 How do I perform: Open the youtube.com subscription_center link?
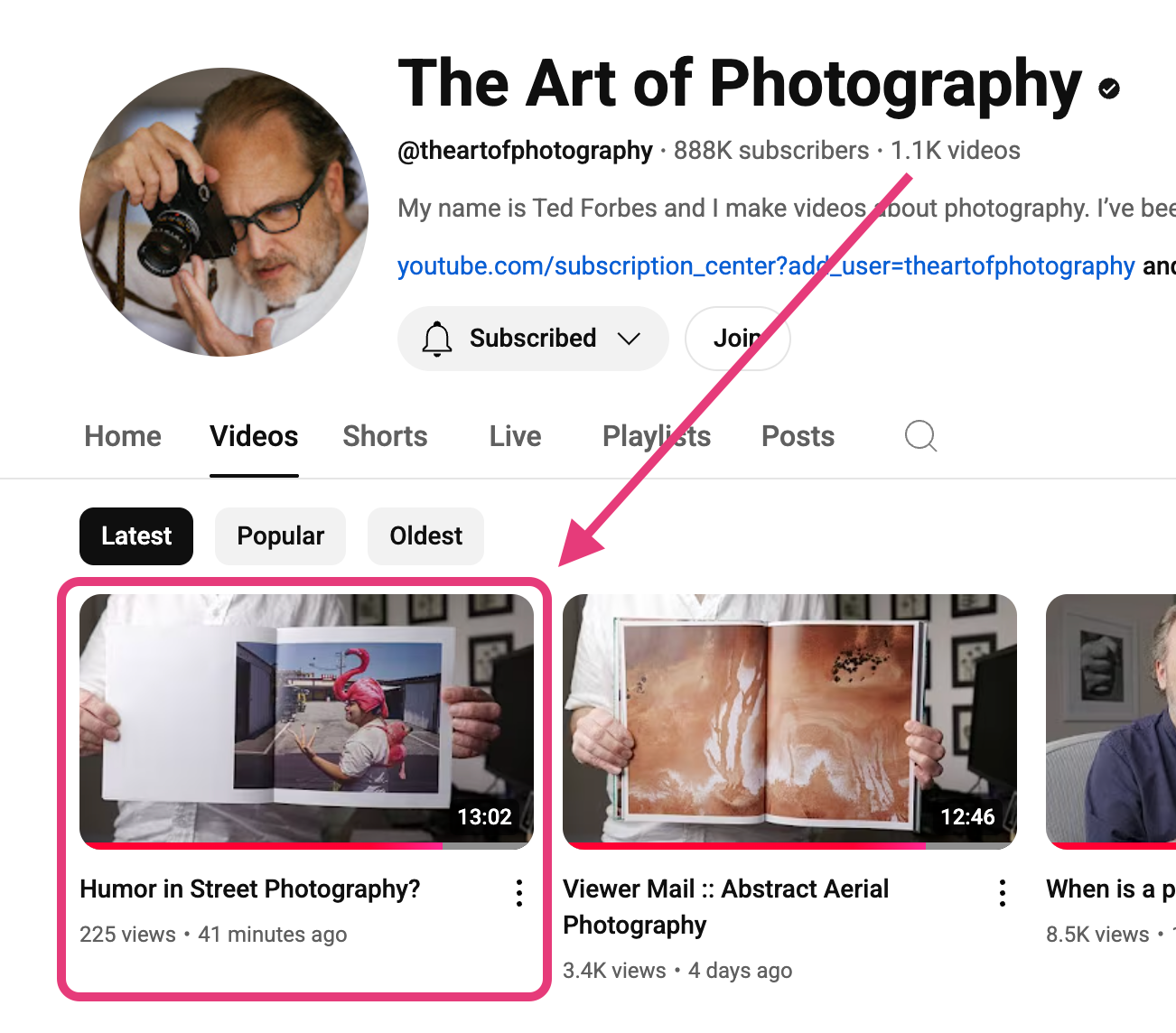[765, 266]
